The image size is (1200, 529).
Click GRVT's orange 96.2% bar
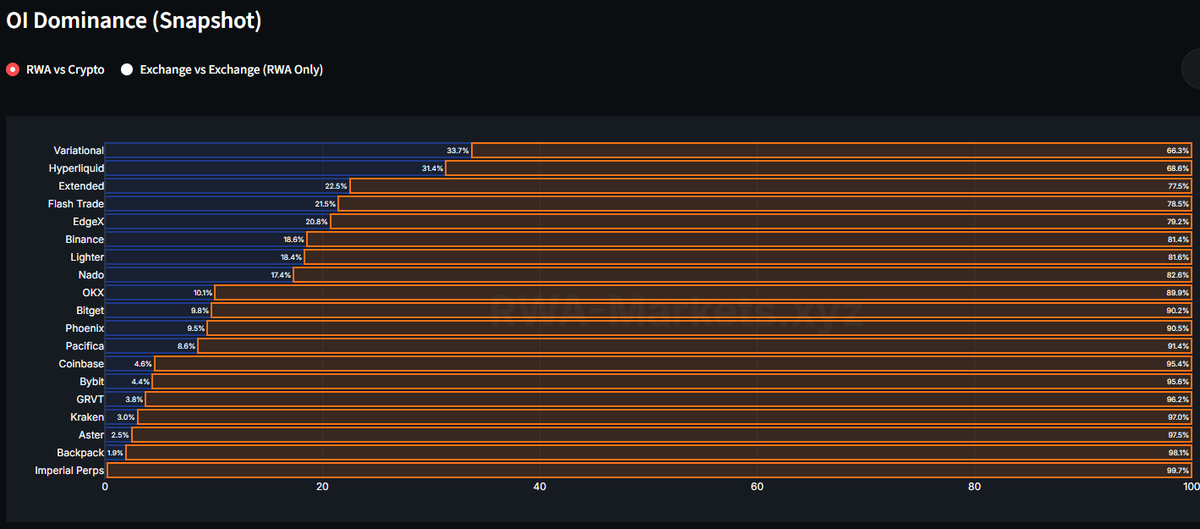pos(670,399)
